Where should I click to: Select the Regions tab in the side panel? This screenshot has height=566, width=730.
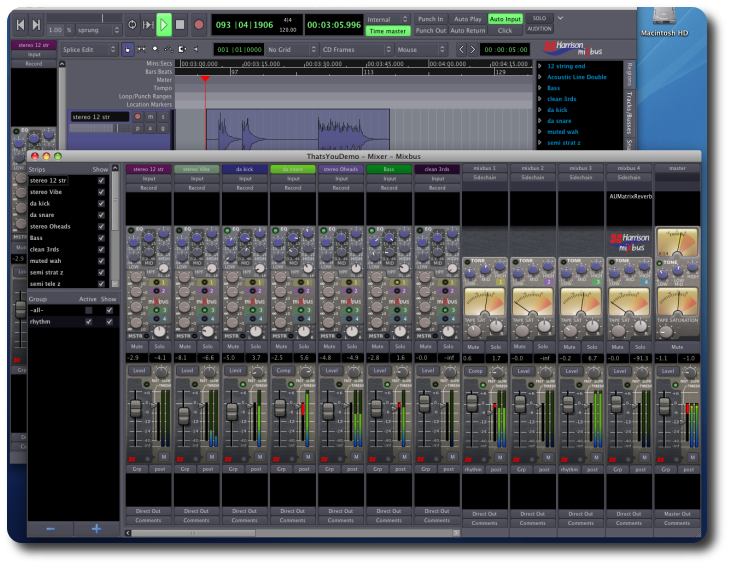(629, 74)
